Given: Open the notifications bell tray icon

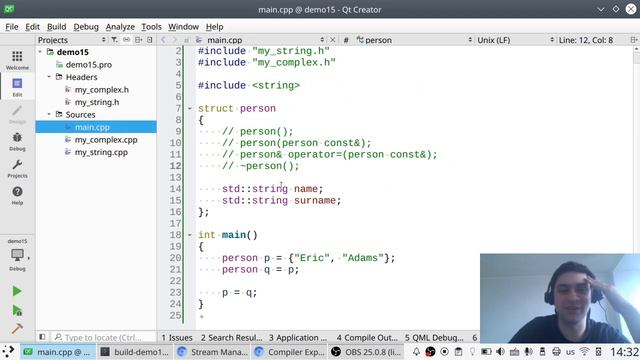Looking at the screenshot, I should pyautogui.click(x=416, y=351).
